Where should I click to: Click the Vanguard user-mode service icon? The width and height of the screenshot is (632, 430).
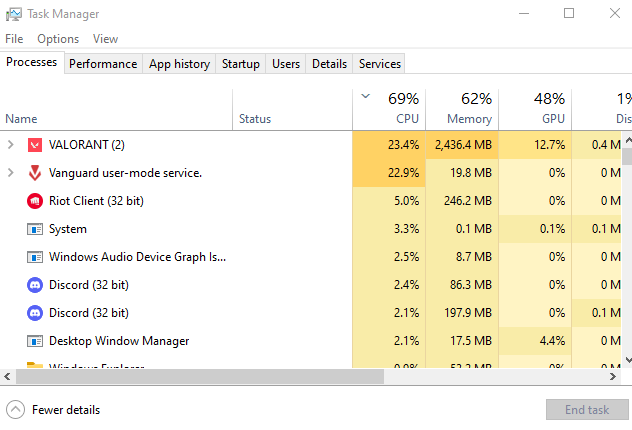pyautogui.click(x=35, y=173)
